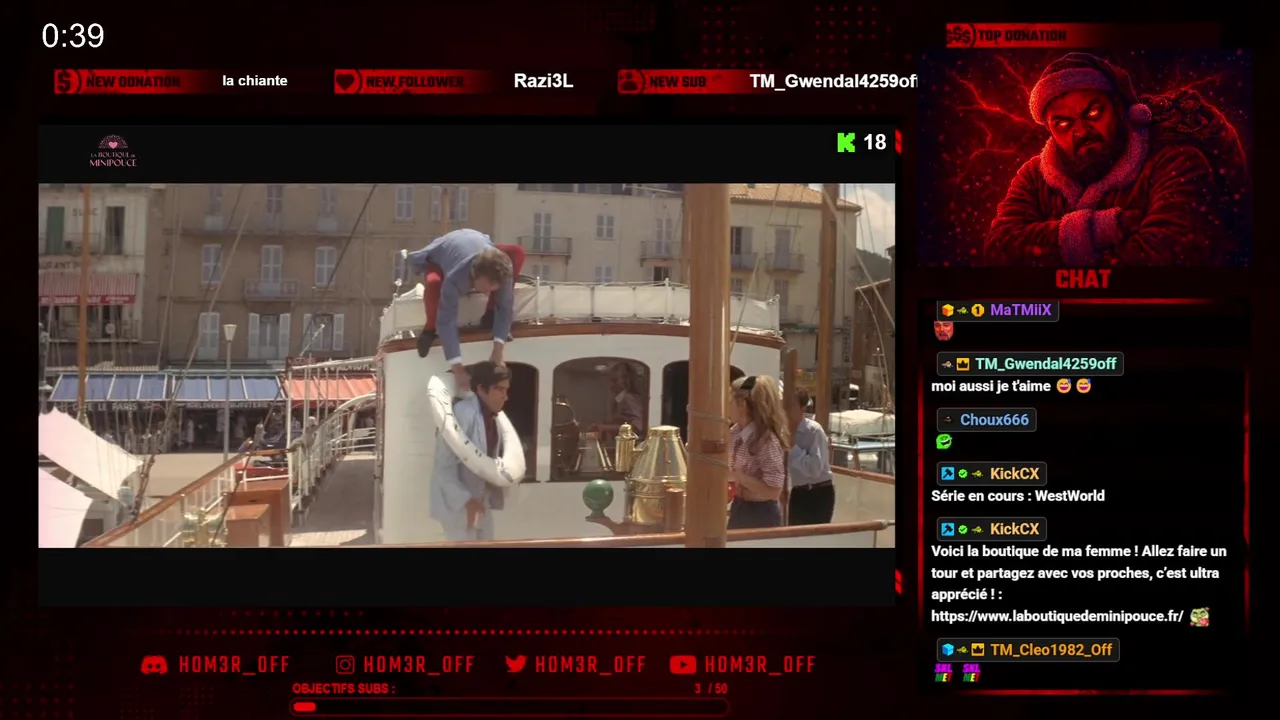Image resolution: width=1280 pixels, height=720 pixels.
Task: Click the green Kick logo
Action: [x=846, y=143]
